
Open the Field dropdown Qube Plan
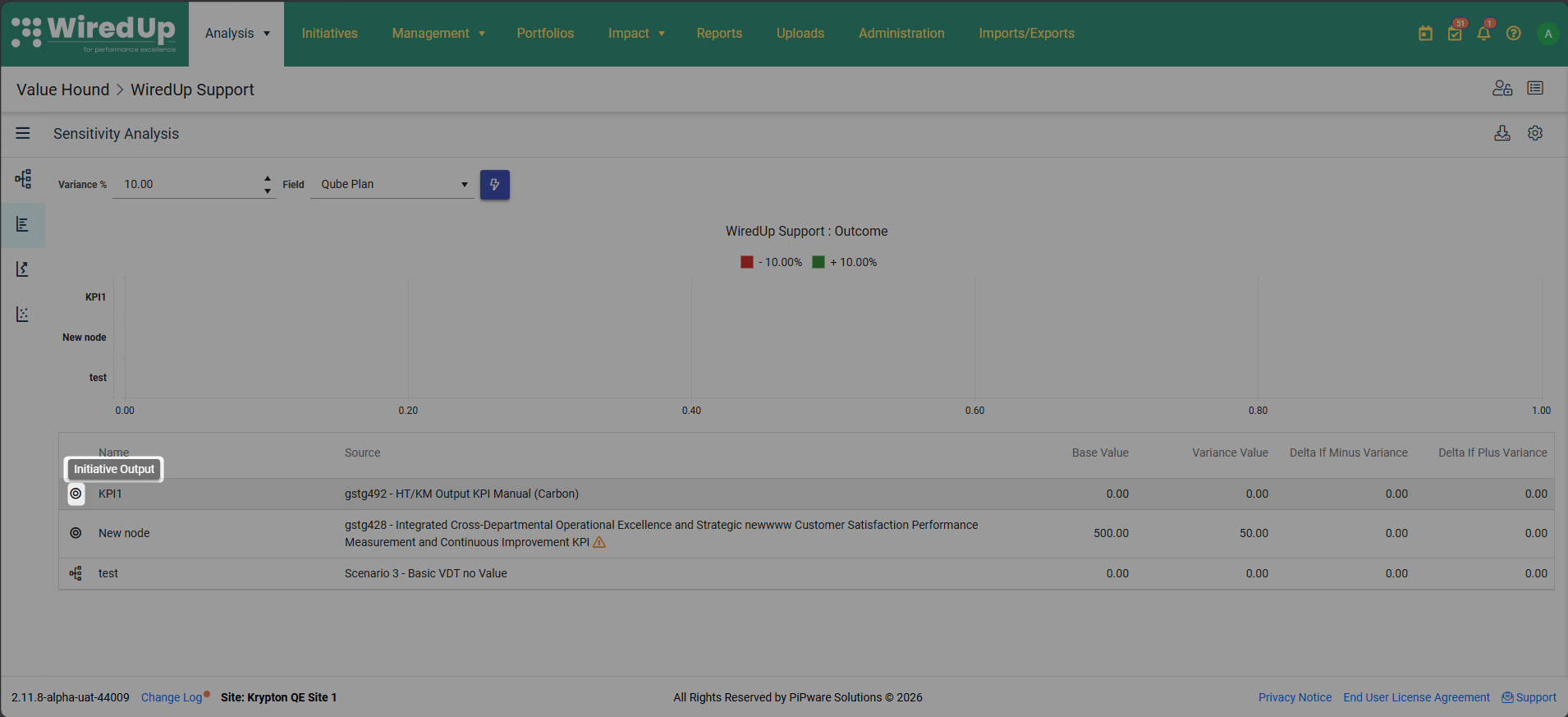(x=392, y=185)
